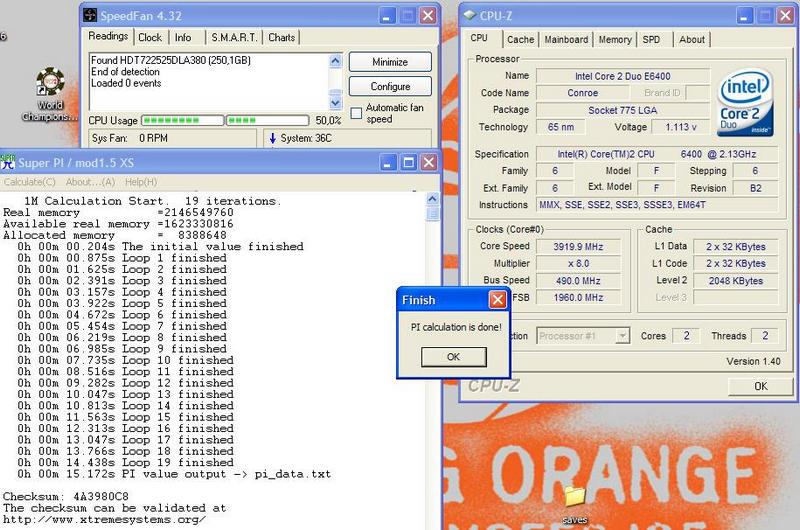Click the Instructions field MMX, SSE list
The width and height of the screenshot is (800, 530).
pos(657,205)
